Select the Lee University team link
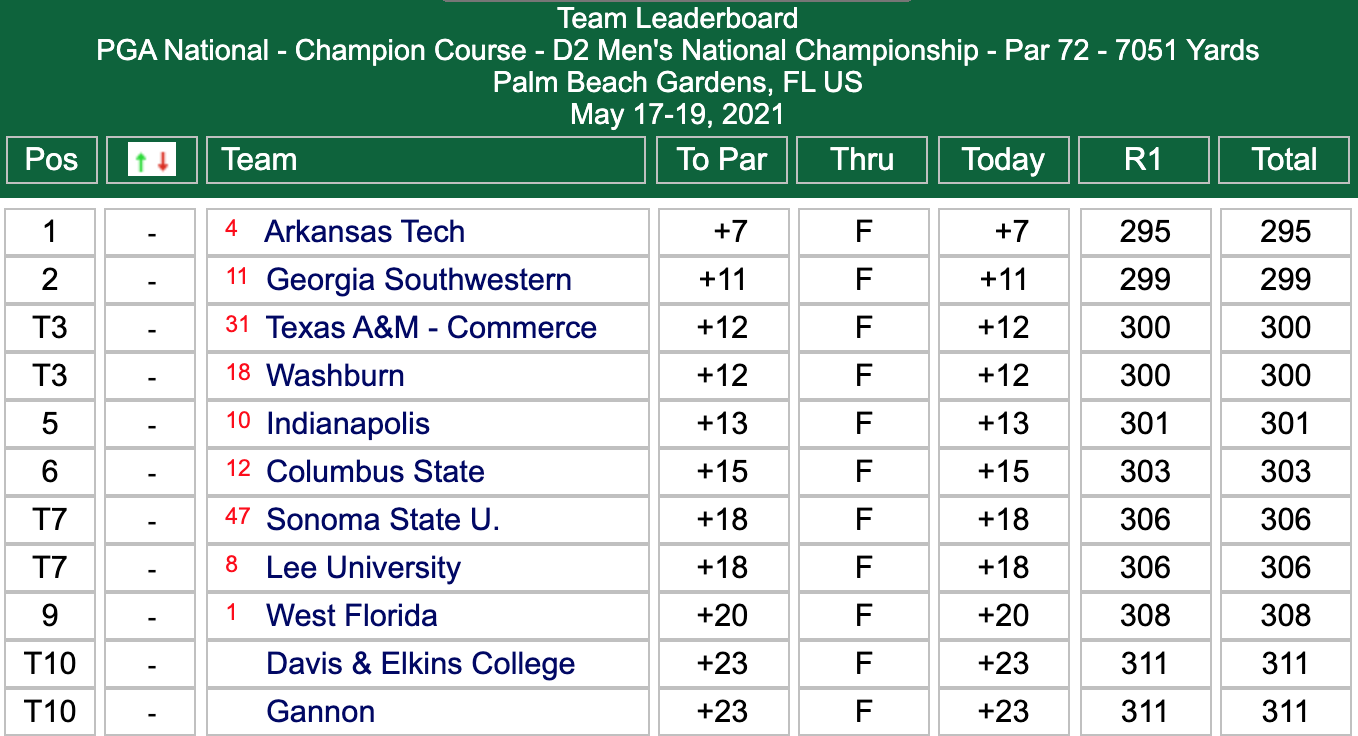This screenshot has height=736, width=1358. 361,567
